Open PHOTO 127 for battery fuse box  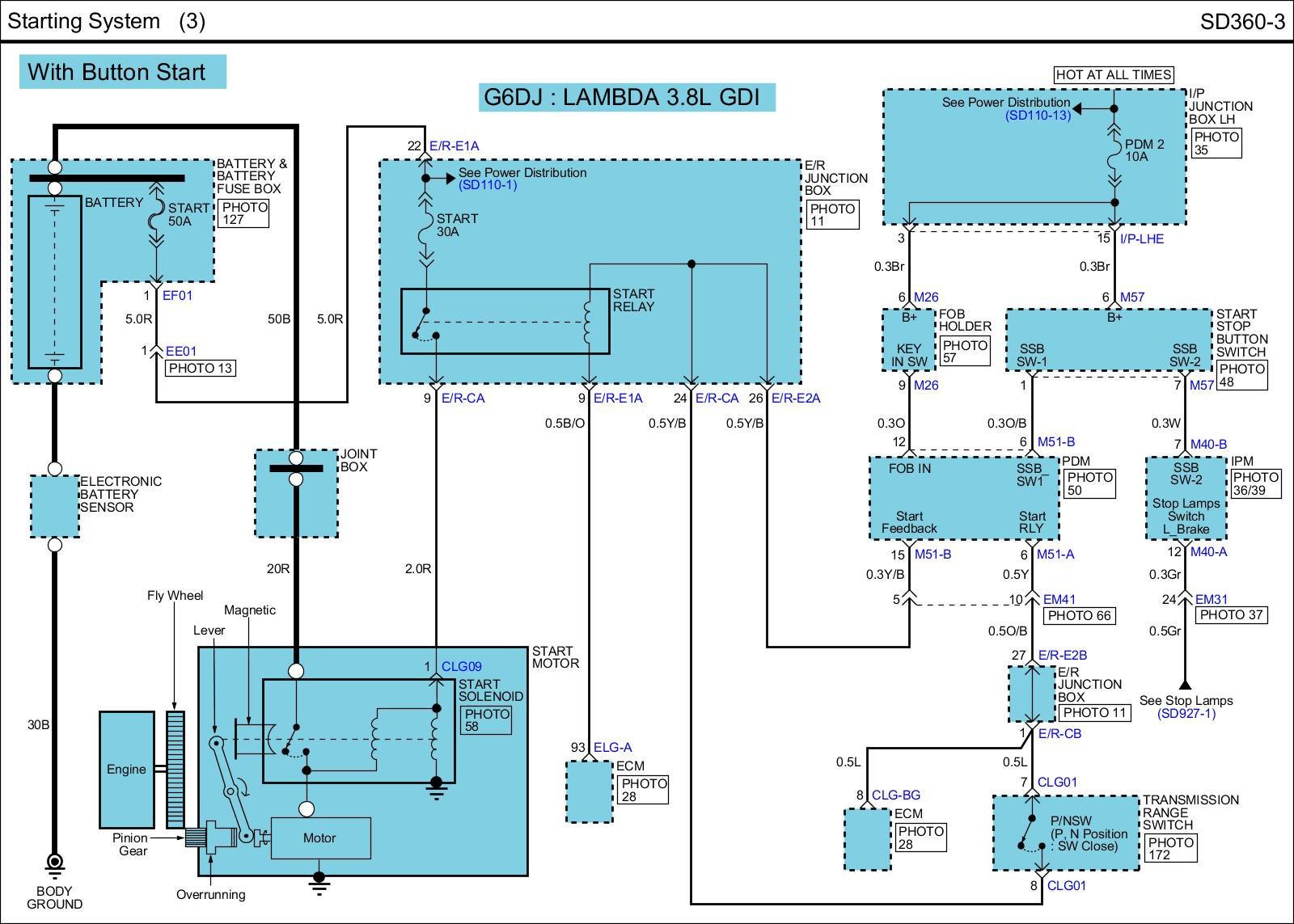click(243, 213)
